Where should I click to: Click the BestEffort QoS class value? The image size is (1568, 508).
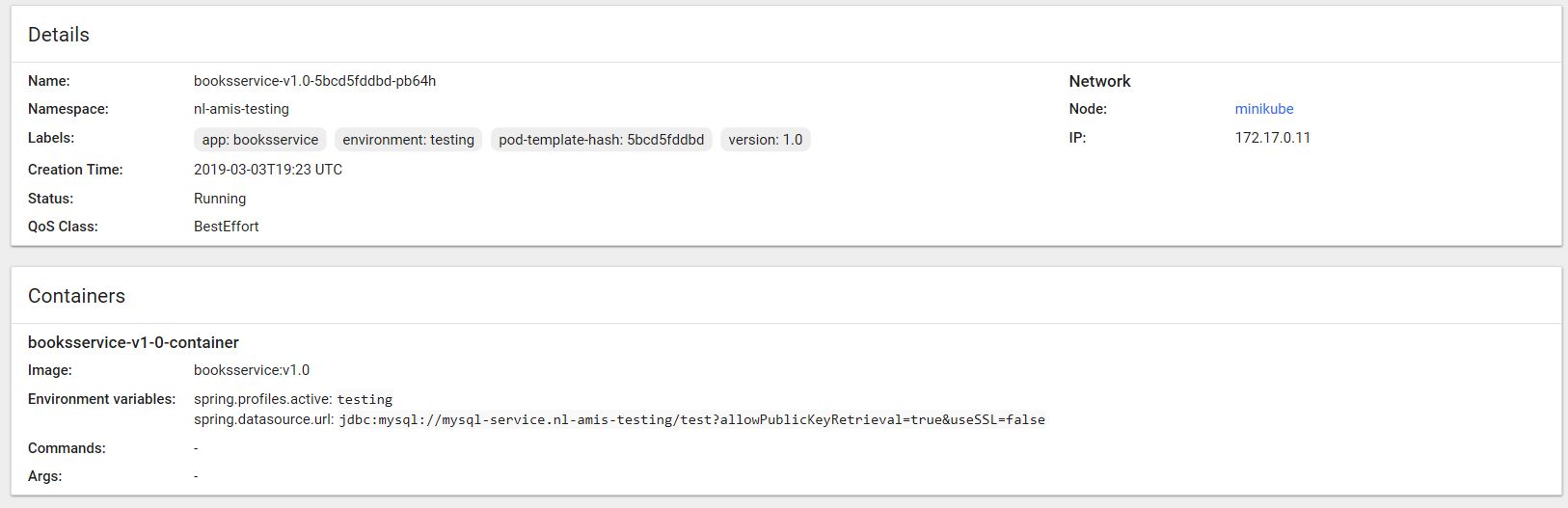227,227
